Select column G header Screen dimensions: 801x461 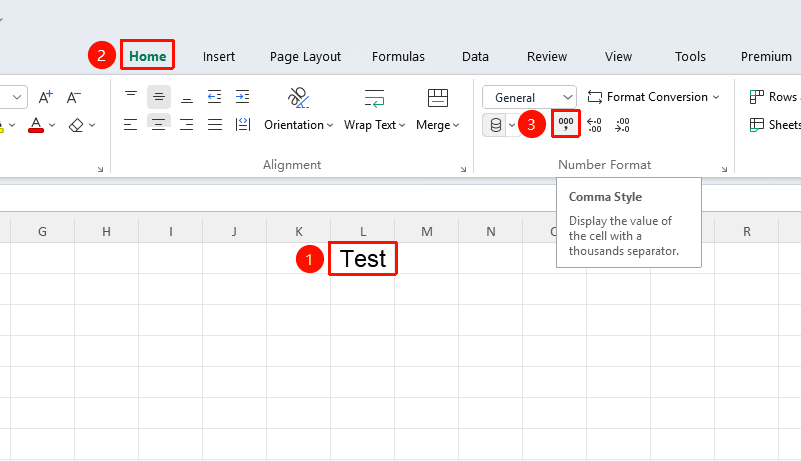(42, 232)
